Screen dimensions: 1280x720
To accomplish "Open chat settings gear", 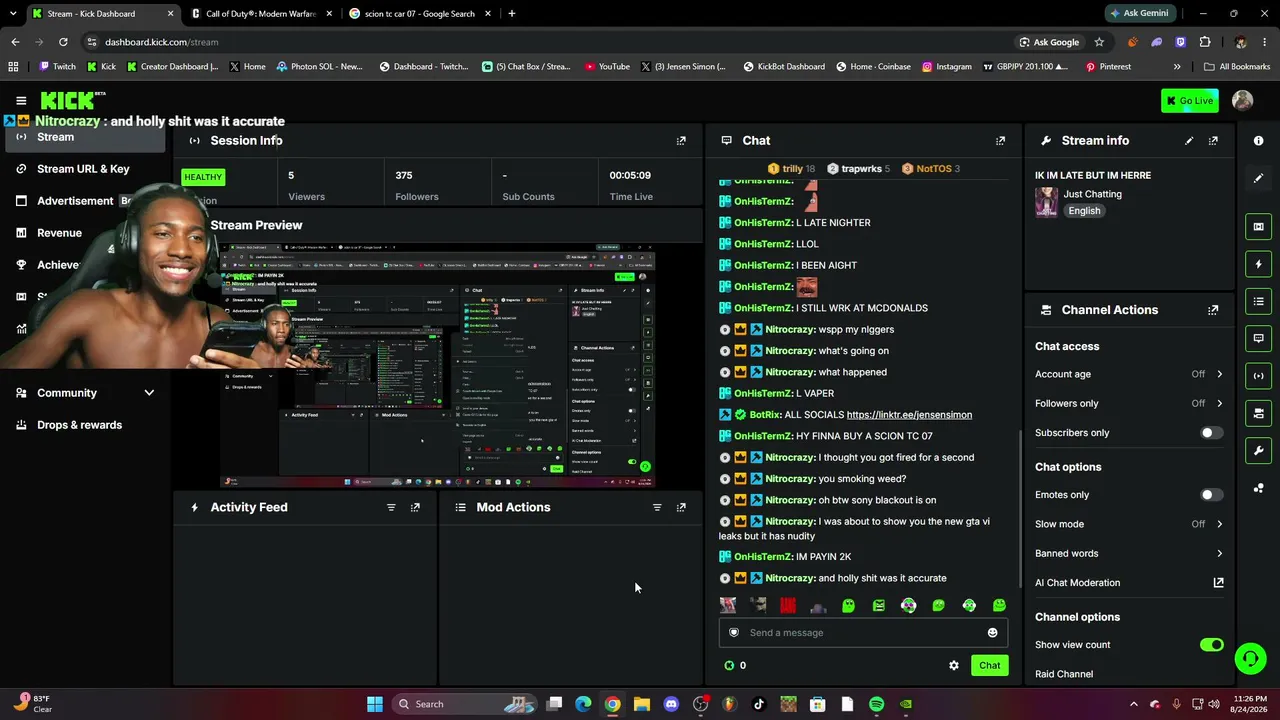I will tap(954, 665).
